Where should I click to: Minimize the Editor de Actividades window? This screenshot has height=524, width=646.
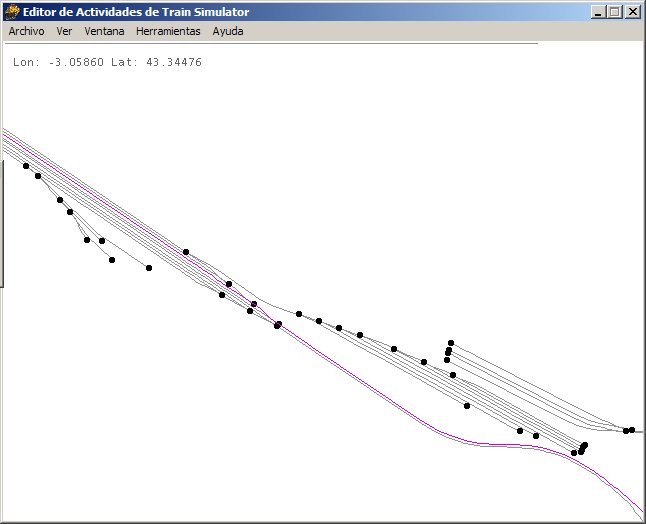coord(599,12)
